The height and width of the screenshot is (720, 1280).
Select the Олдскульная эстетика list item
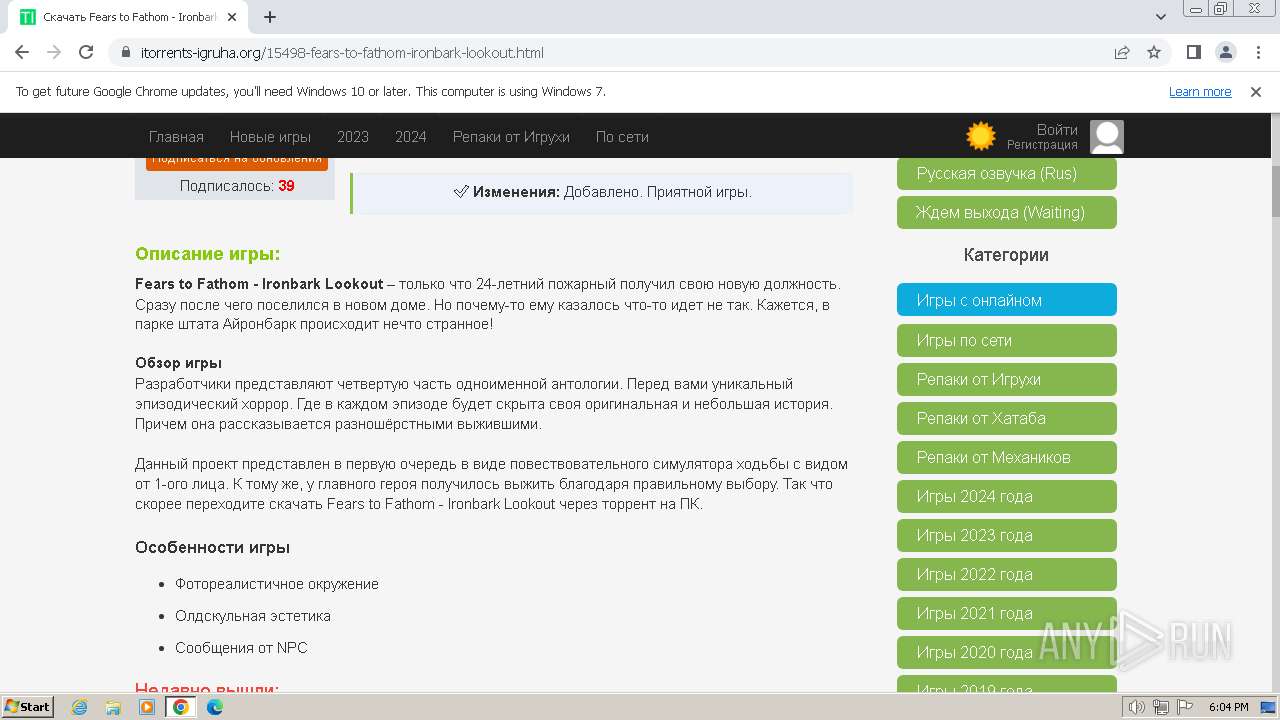[x=253, y=616]
